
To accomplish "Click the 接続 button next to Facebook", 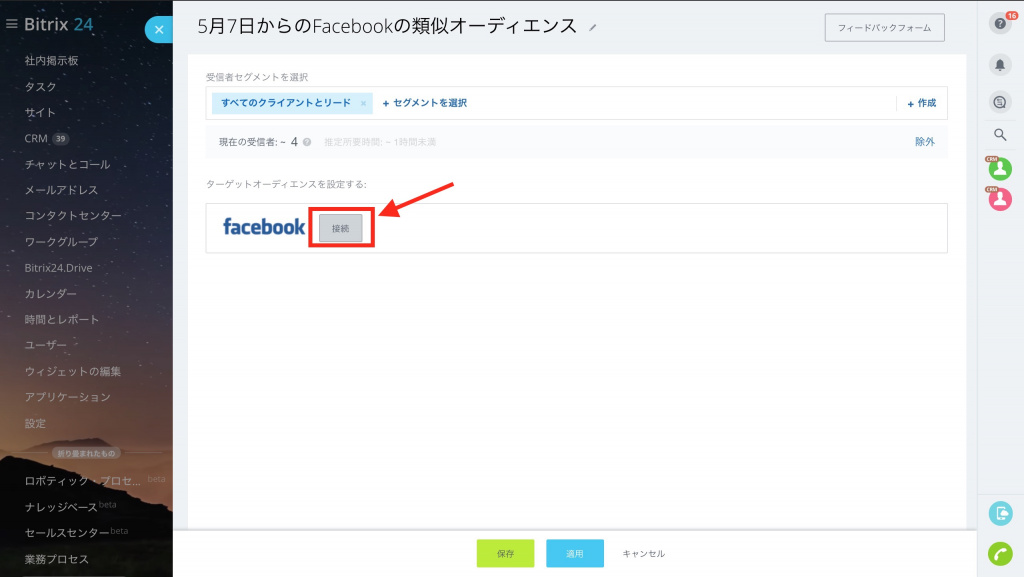I will click(x=340, y=228).
